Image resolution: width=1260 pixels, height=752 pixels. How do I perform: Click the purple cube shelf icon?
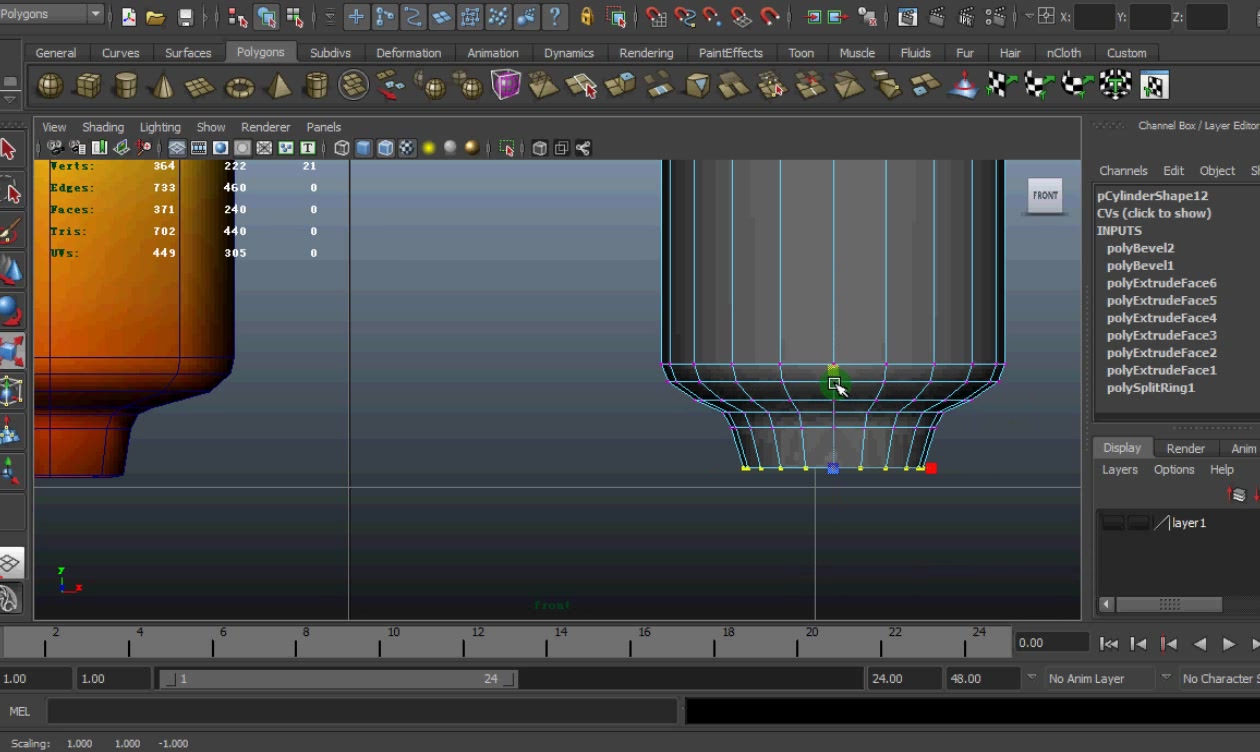tap(506, 85)
